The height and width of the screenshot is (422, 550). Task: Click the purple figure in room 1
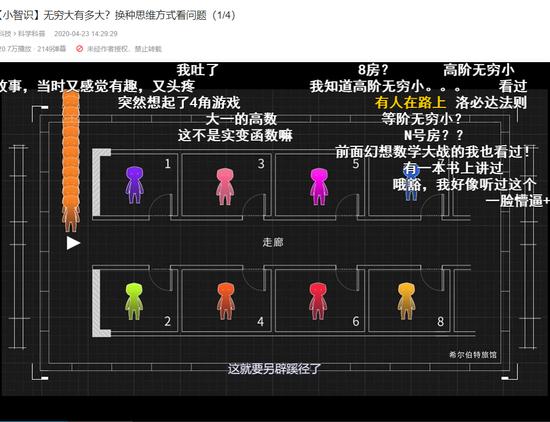click(134, 185)
